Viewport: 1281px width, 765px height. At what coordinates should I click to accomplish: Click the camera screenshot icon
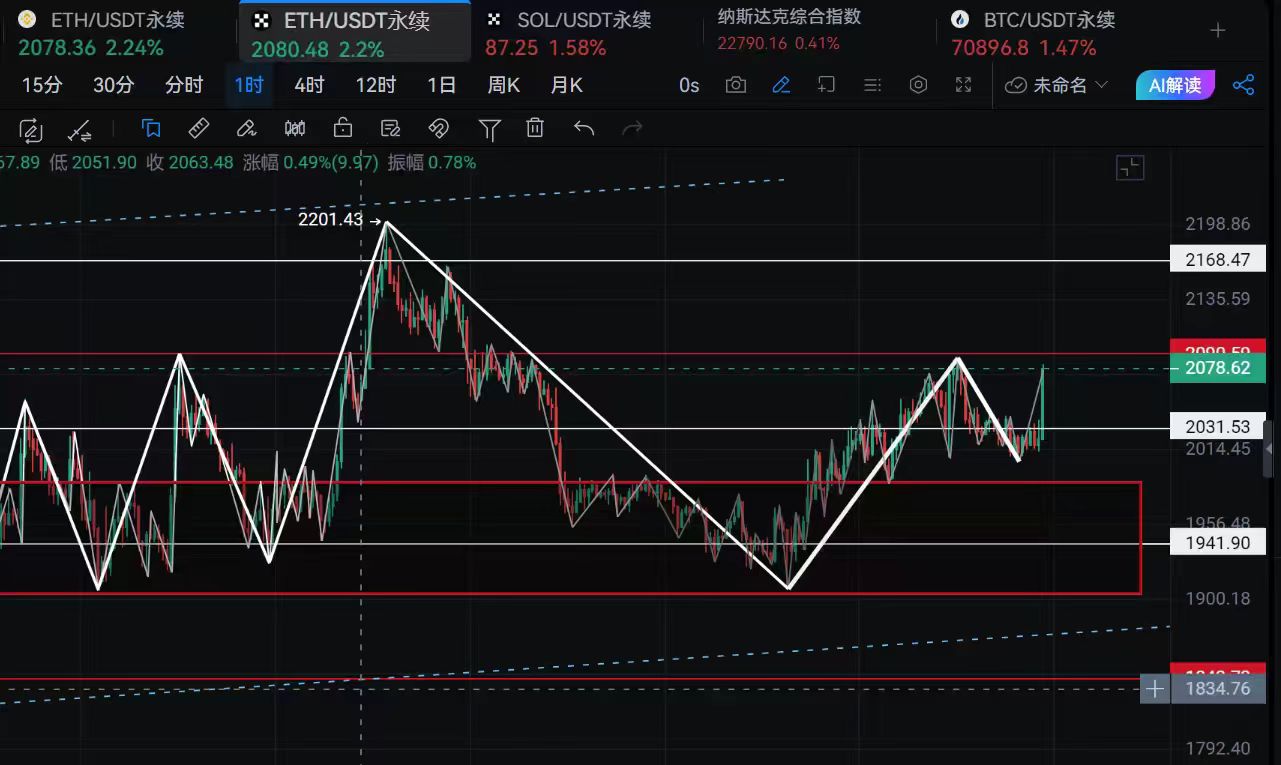[x=736, y=85]
